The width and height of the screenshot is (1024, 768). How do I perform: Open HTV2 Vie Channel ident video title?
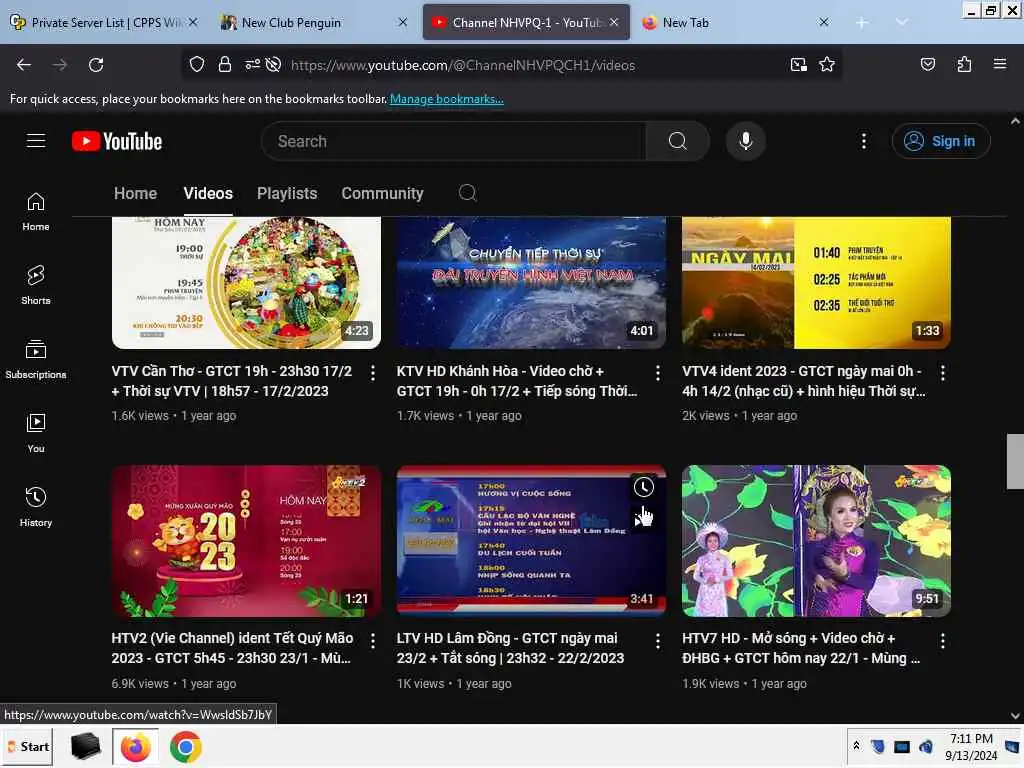(x=232, y=648)
